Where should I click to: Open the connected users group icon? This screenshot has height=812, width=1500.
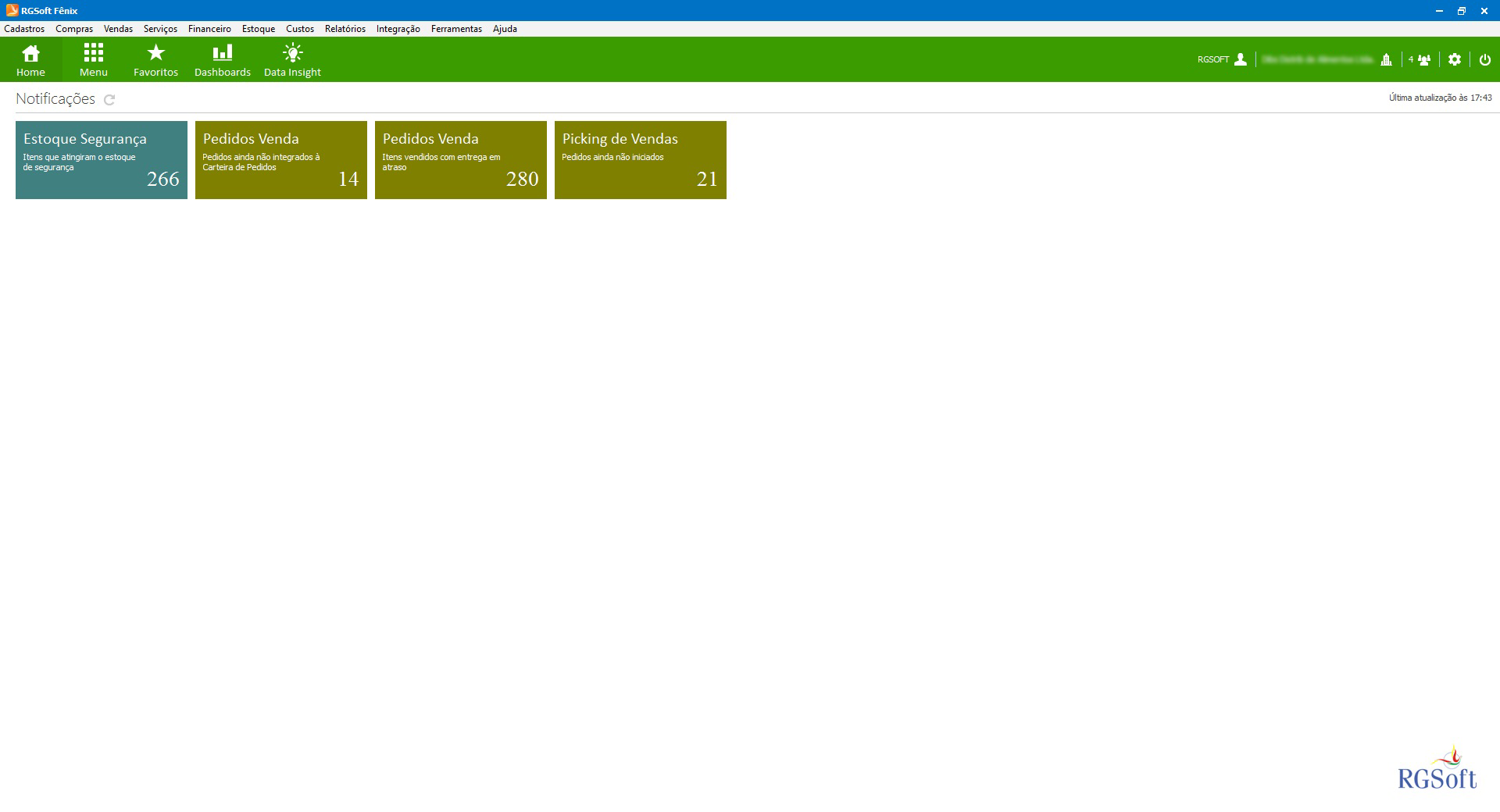tap(1424, 59)
